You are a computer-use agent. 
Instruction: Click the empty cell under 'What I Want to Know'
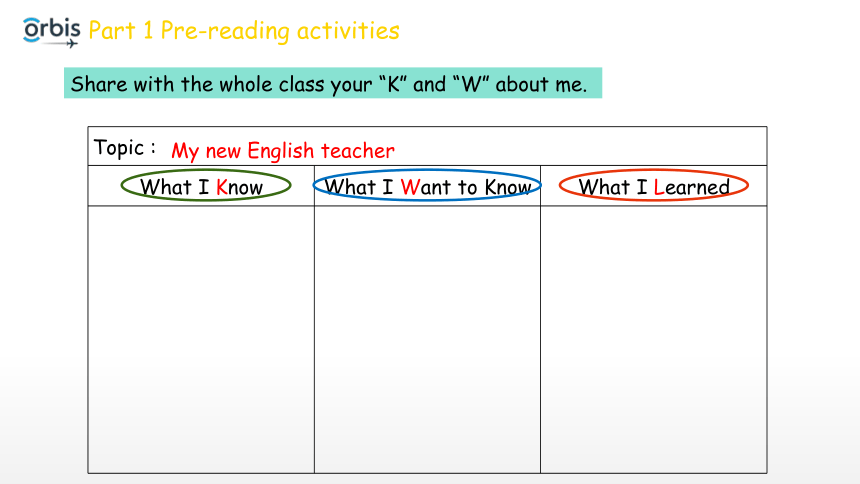427,340
